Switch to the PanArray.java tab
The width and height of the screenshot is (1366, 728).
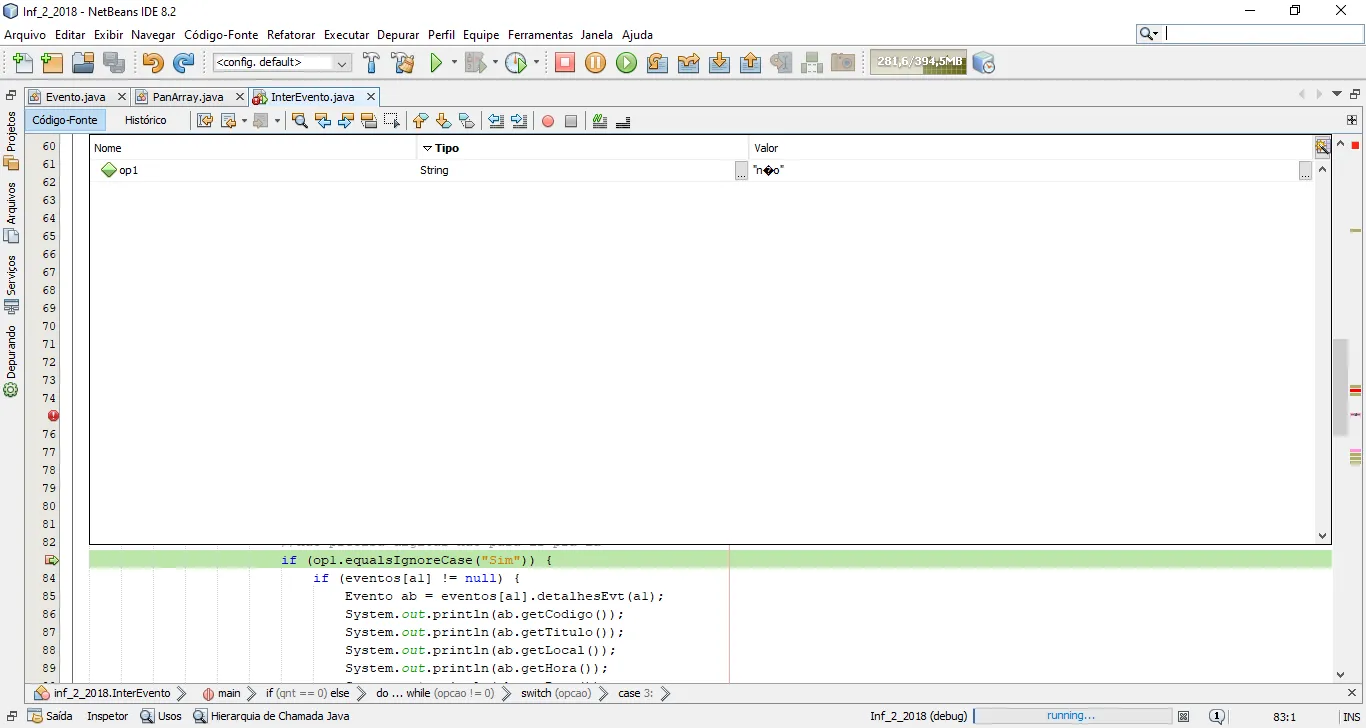tap(188, 97)
